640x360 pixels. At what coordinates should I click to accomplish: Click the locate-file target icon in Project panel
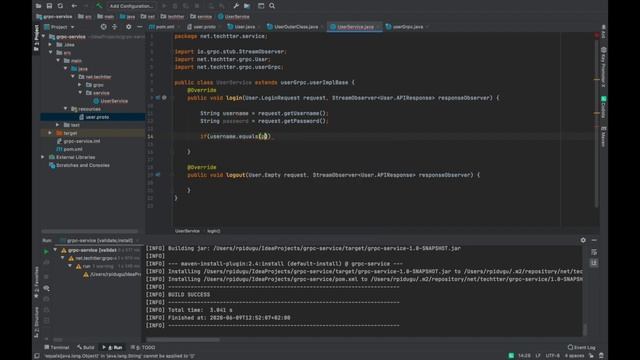tap(103, 27)
